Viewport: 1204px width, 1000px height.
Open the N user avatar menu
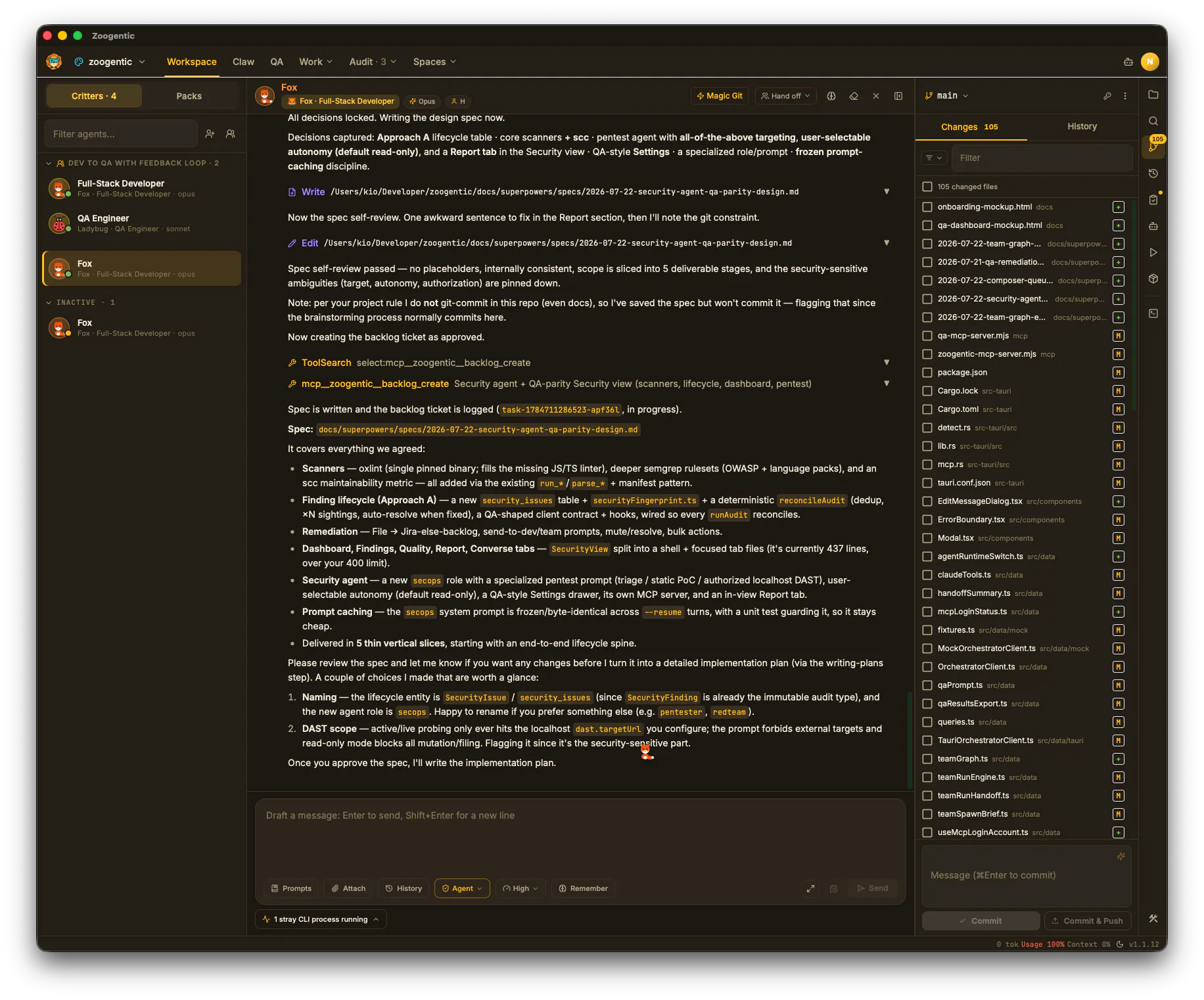coord(1149,61)
